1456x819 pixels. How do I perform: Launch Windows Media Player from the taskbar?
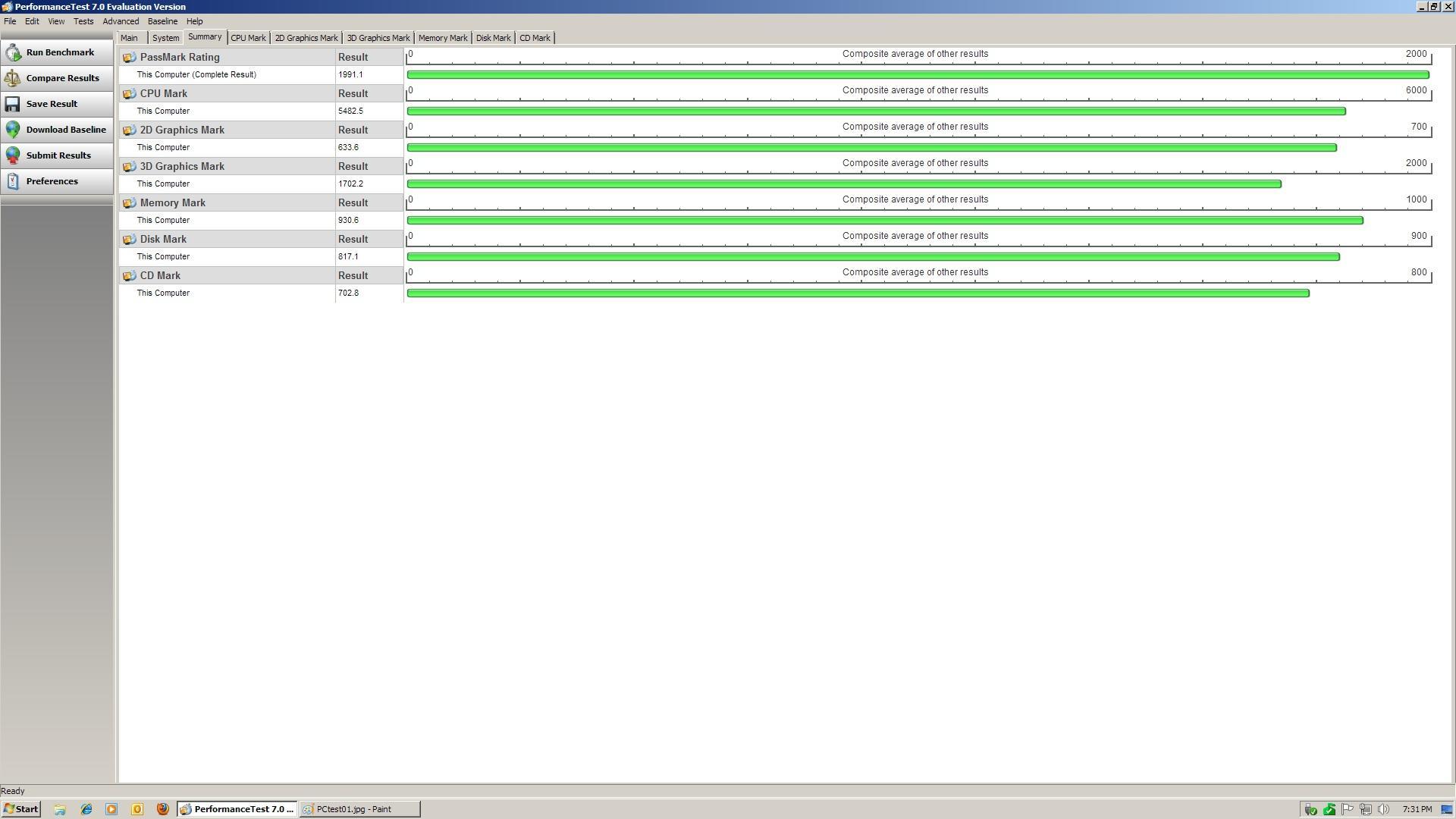[x=111, y=809]
